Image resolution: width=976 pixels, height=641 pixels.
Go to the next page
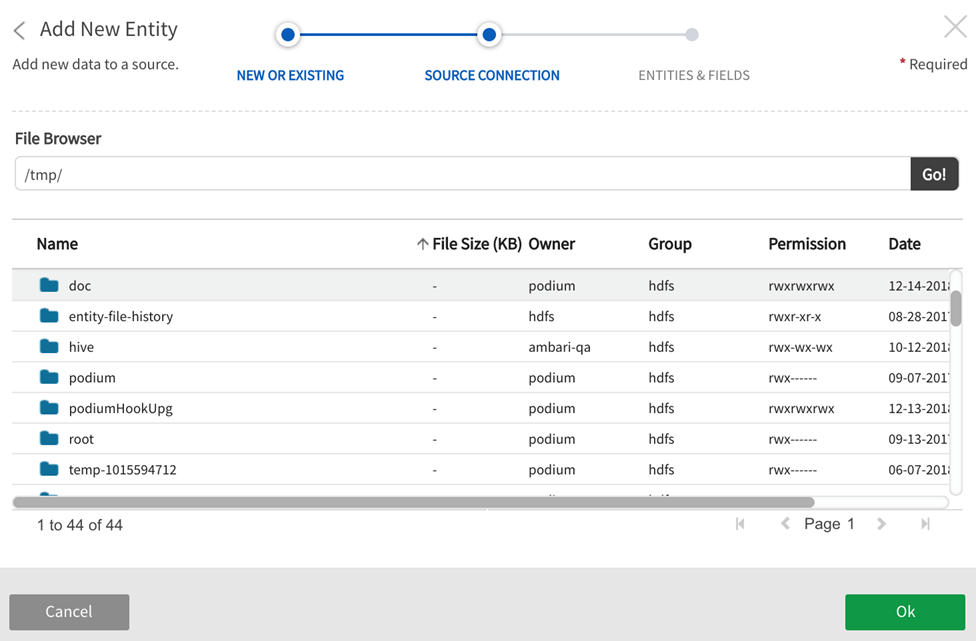click(881, 524)
